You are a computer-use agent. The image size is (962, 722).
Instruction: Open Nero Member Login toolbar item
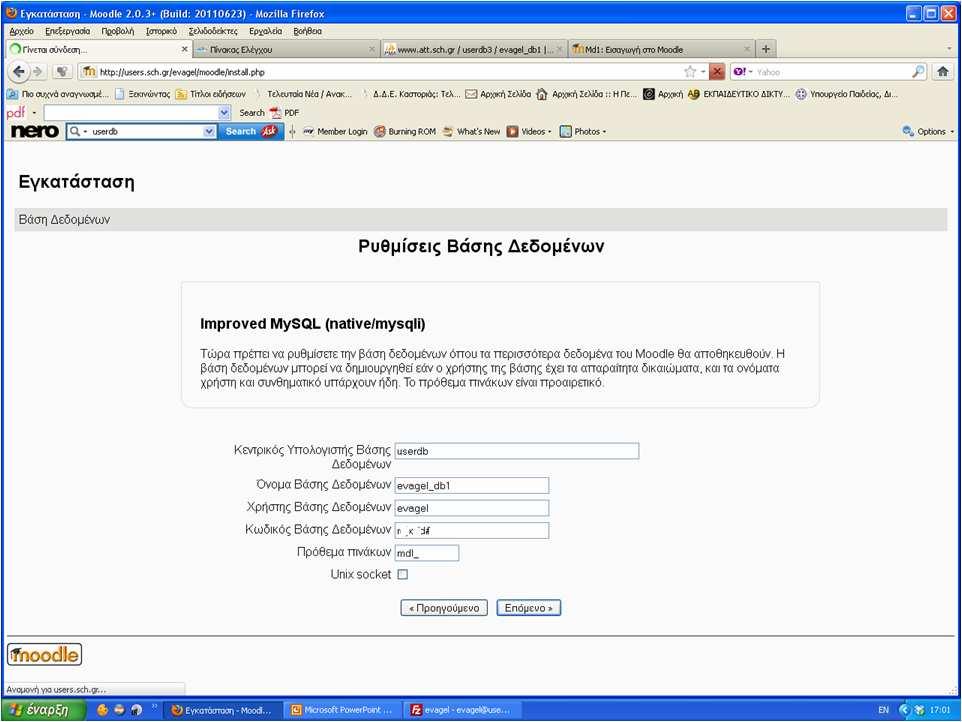coord(335,131)
